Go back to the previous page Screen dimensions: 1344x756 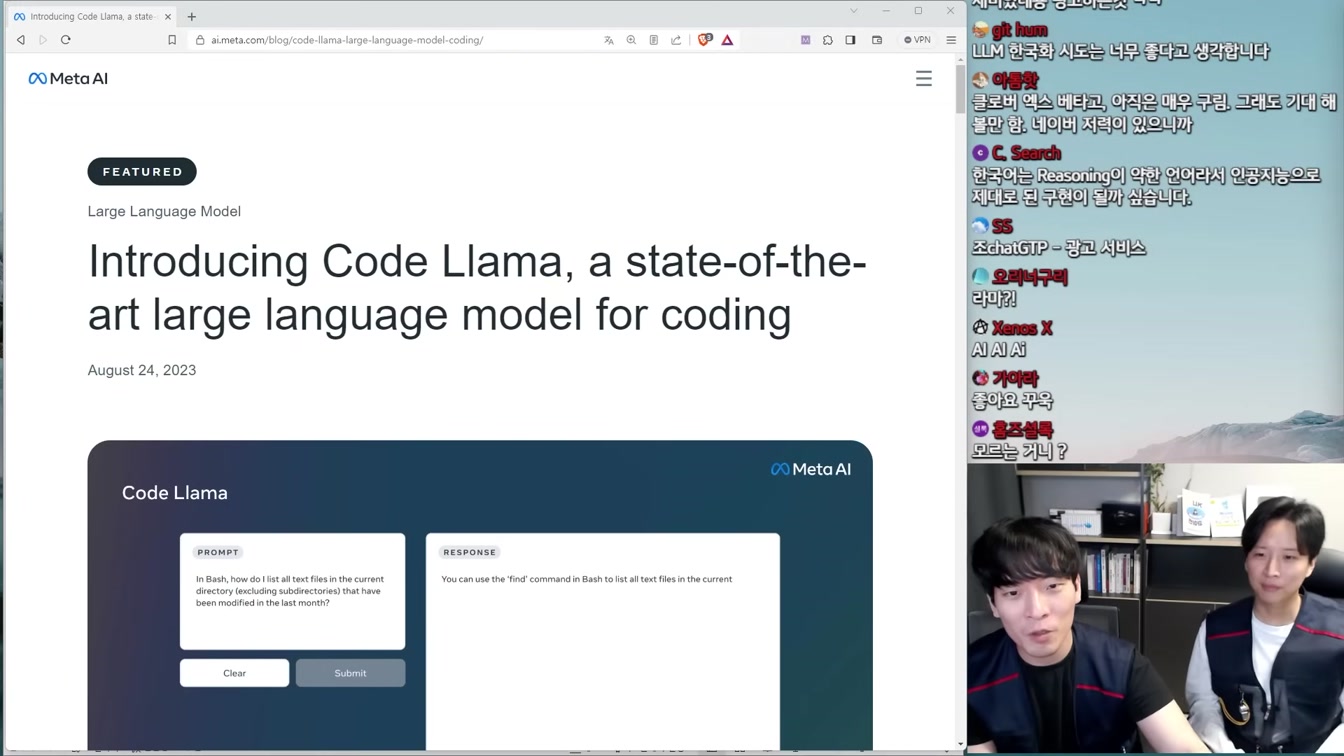click(20, 40)
